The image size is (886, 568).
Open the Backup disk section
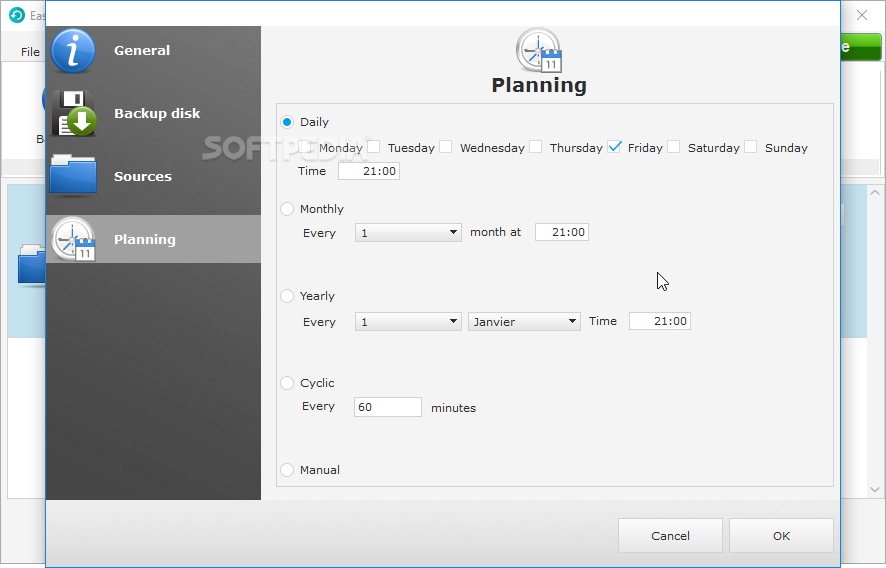(x=153, y=114)
